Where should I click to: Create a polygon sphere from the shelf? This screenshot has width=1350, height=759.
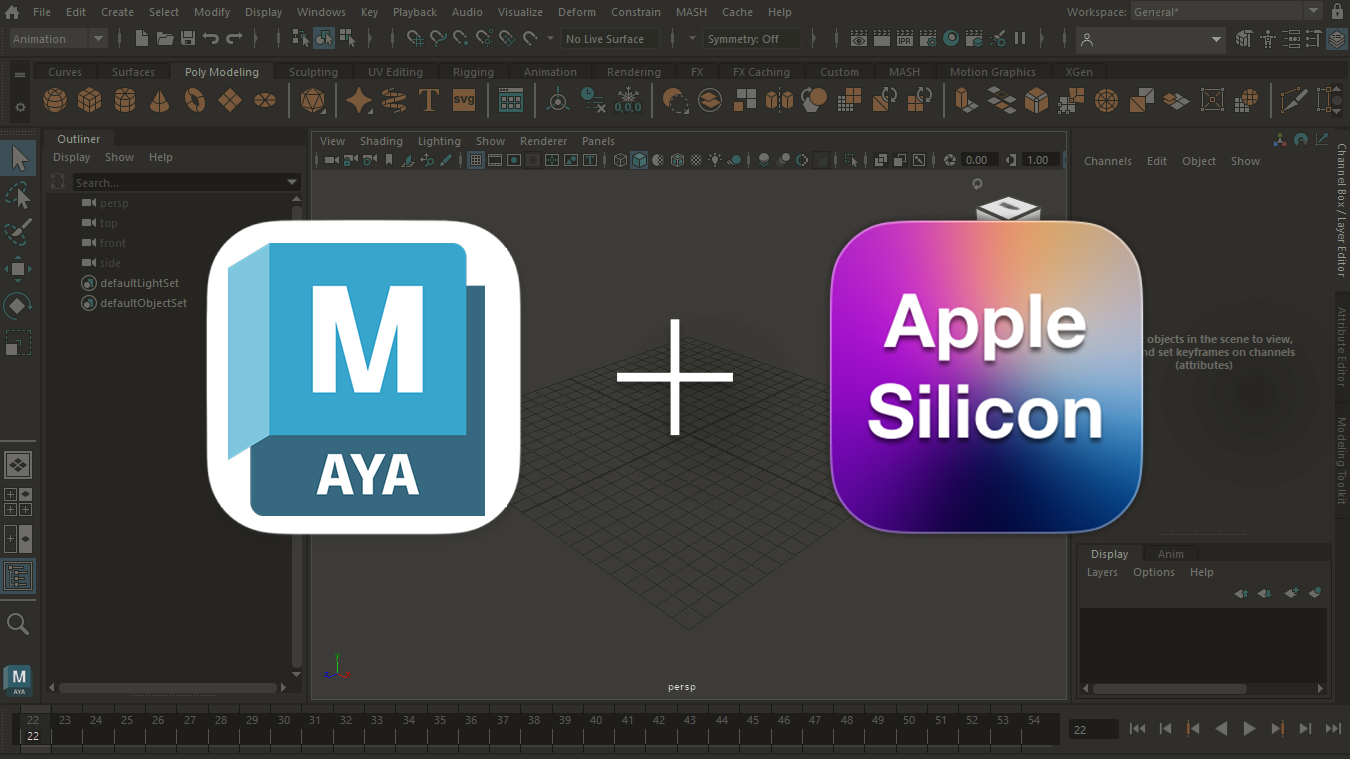(55, 101)
